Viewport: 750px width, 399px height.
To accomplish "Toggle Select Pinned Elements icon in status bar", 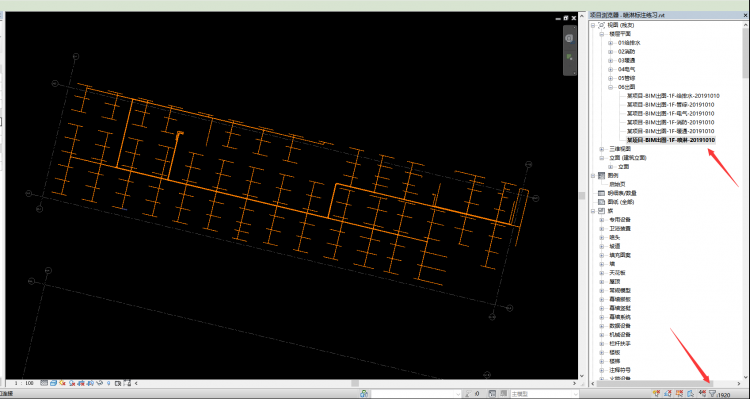I will tap(680, 394).
